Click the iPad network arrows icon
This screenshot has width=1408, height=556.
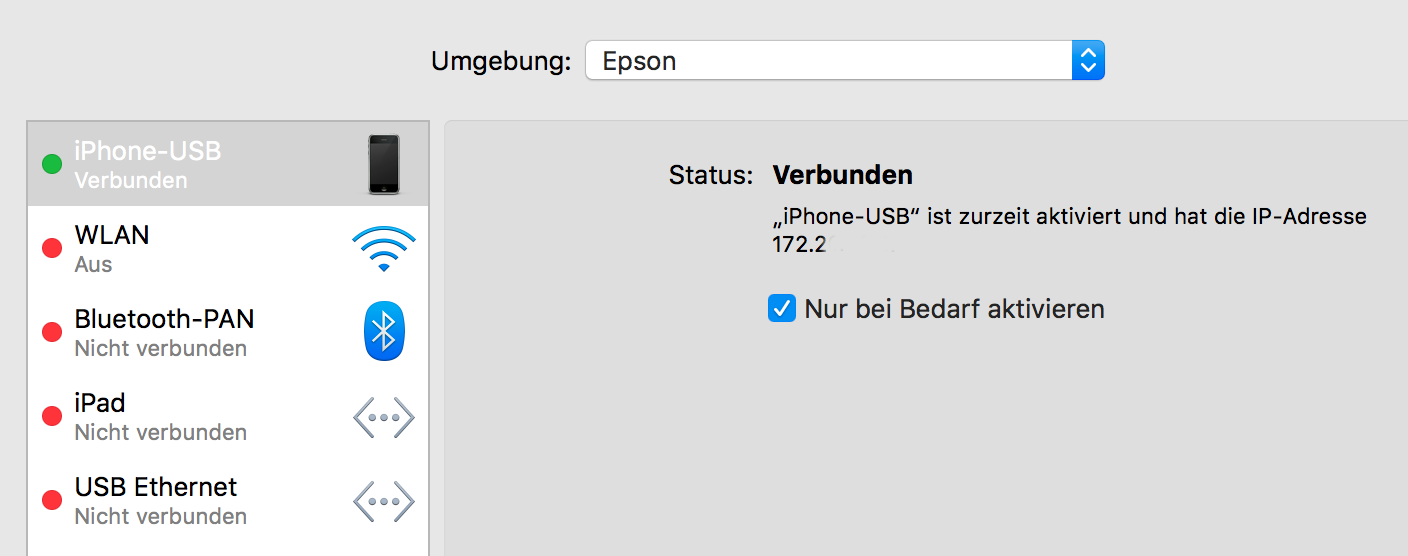coord(383,417)
